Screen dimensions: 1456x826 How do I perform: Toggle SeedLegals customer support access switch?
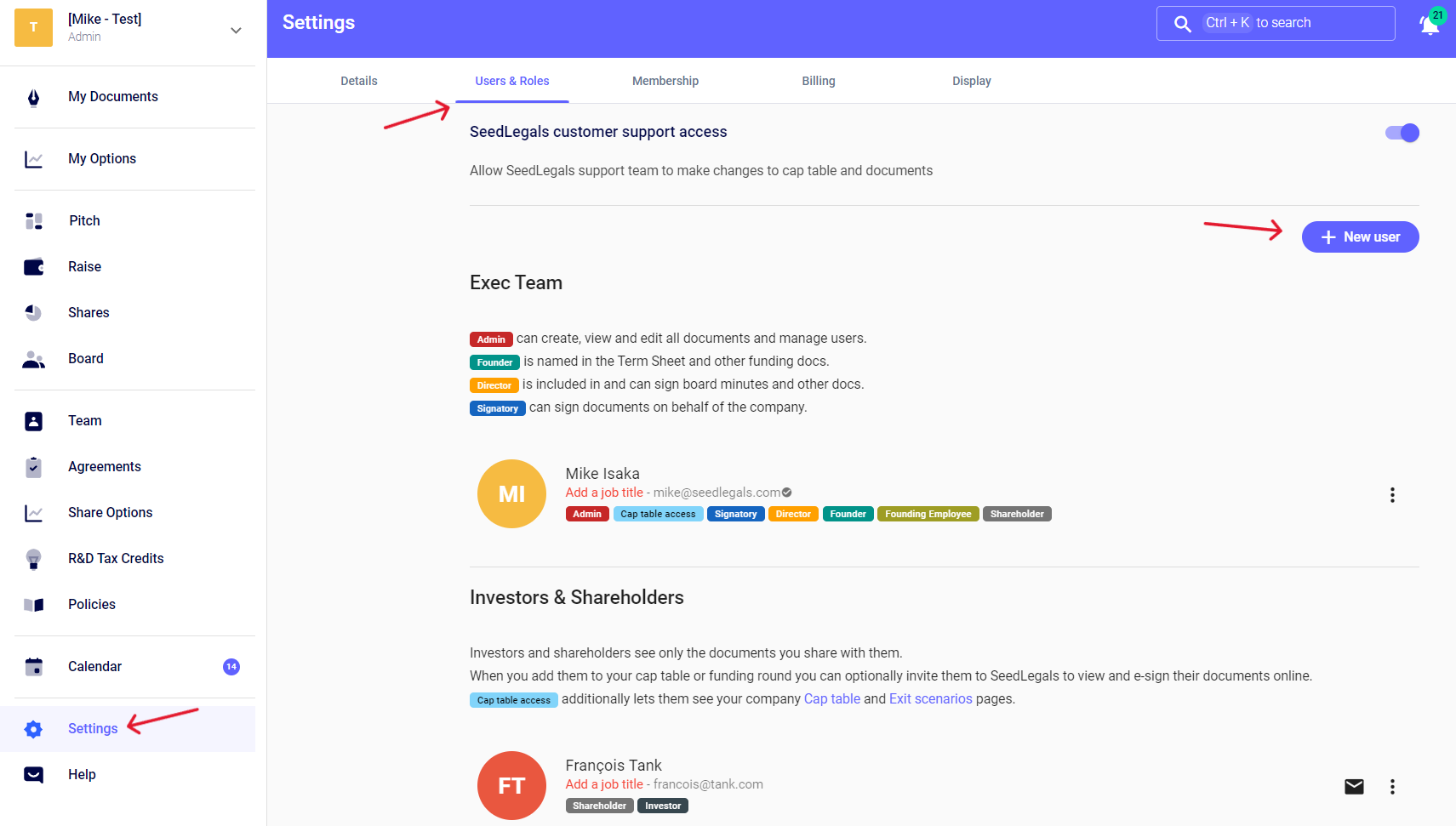(1402, 133)
